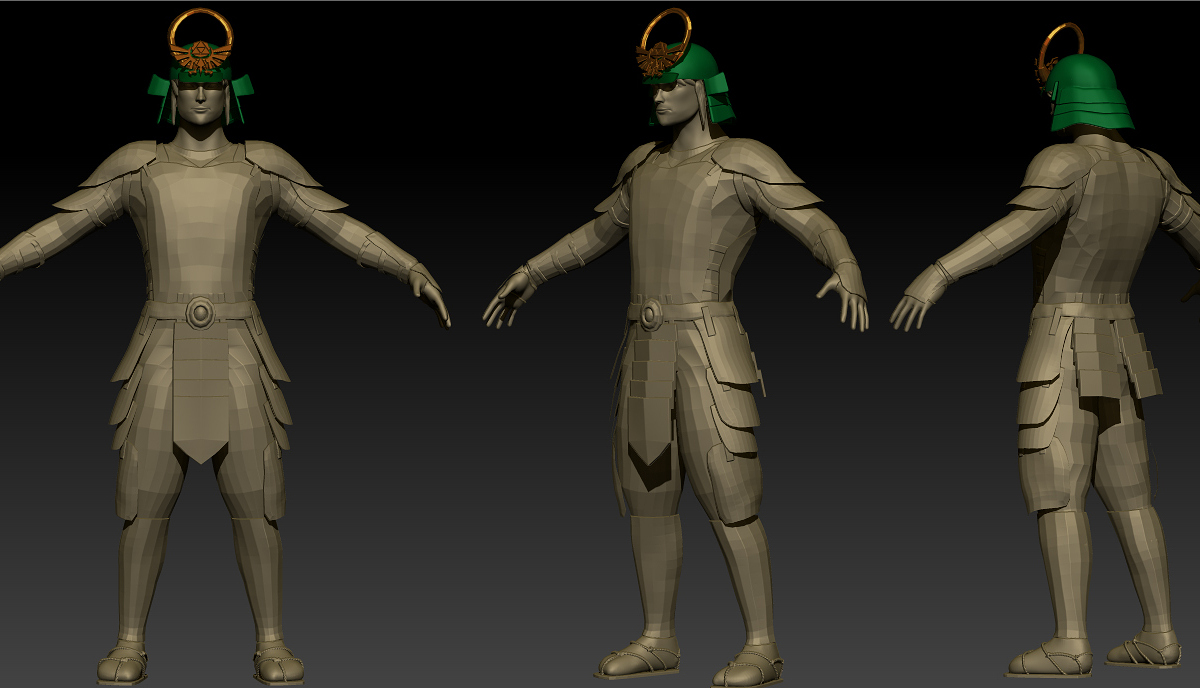
Task: Click the golden ring crest on front-view helmet
Action: tap(201, 41)
